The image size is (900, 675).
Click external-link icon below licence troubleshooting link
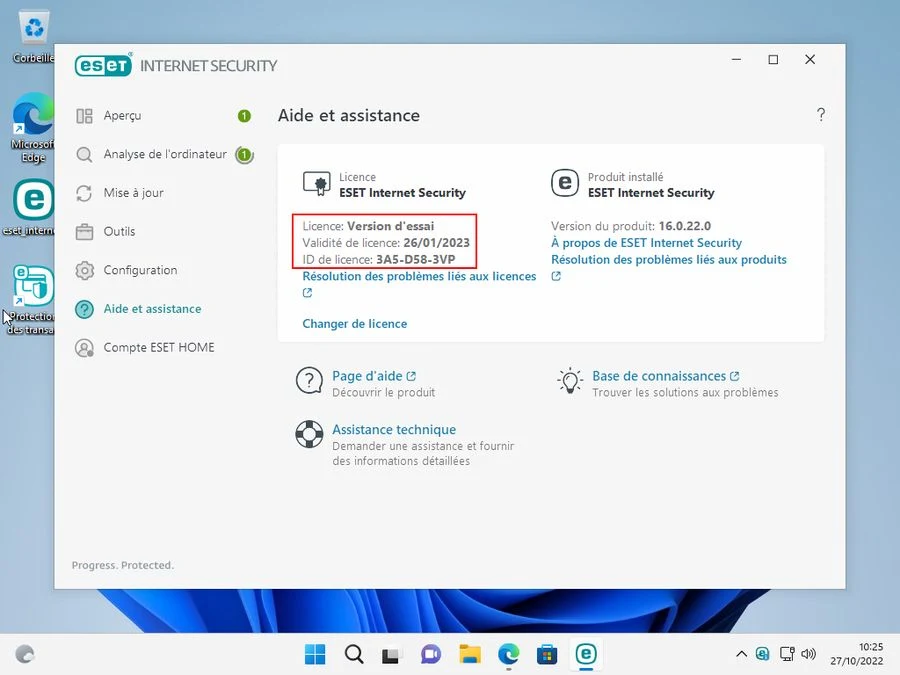[308, 293]
